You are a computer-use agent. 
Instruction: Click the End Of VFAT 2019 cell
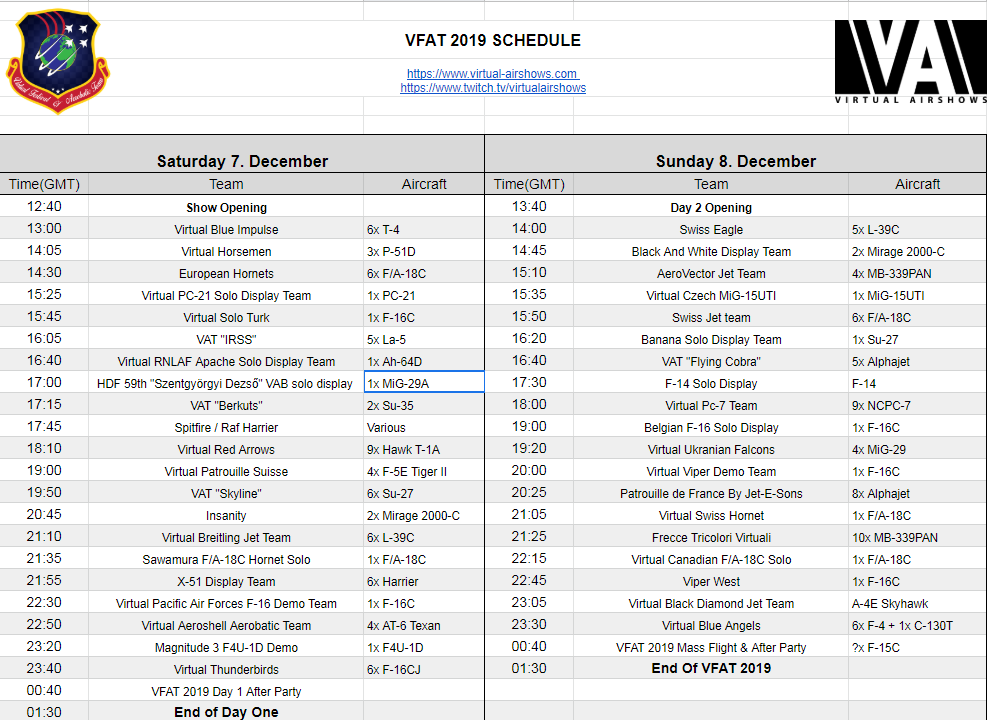click(x=711, y=669)
